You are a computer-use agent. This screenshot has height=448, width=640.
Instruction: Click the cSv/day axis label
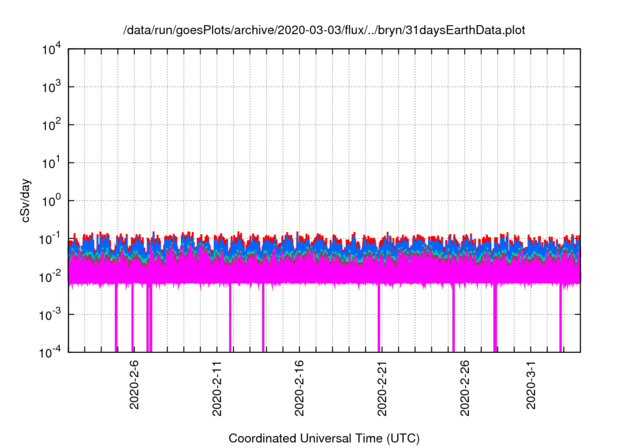click(26, 200)
